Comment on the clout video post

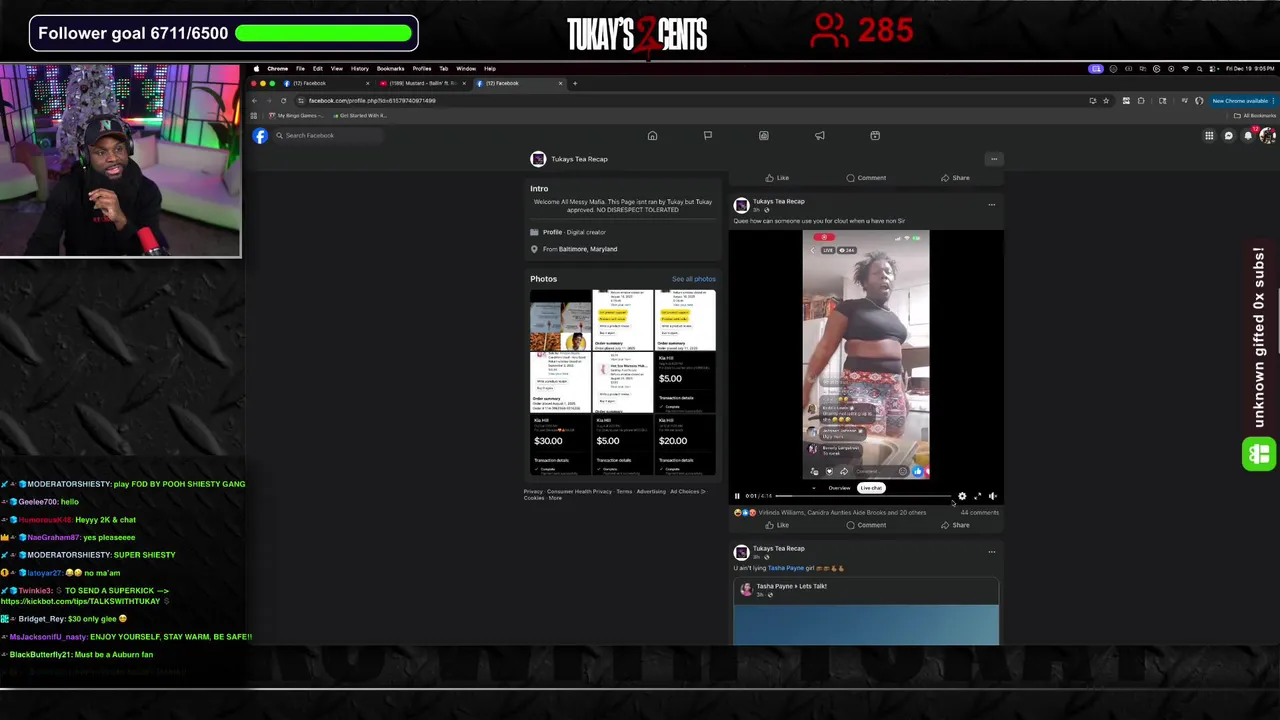click(x=866, y=525)
